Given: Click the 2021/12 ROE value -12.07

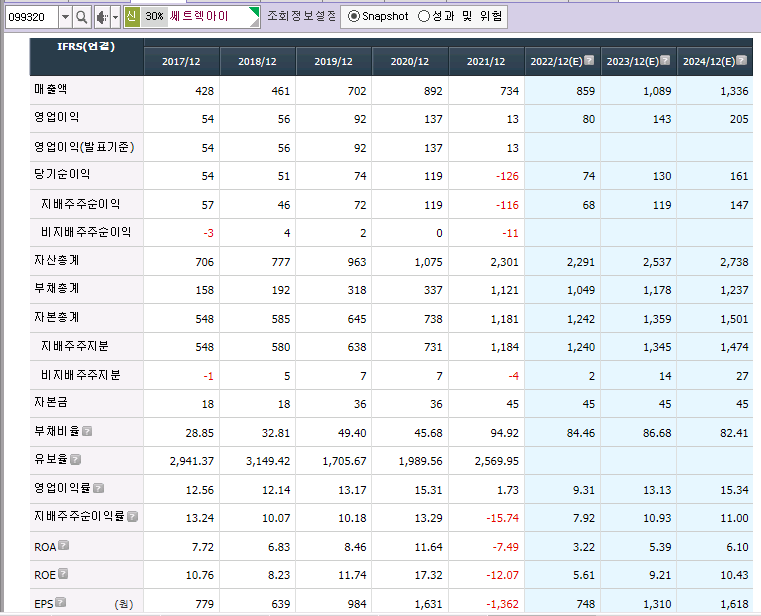Looking at the screenshot, I should [x=502, y=575].
